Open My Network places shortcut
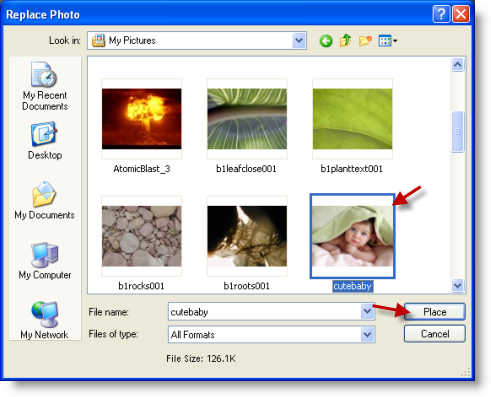Screen dimensions: 491x397 point(44,320)
